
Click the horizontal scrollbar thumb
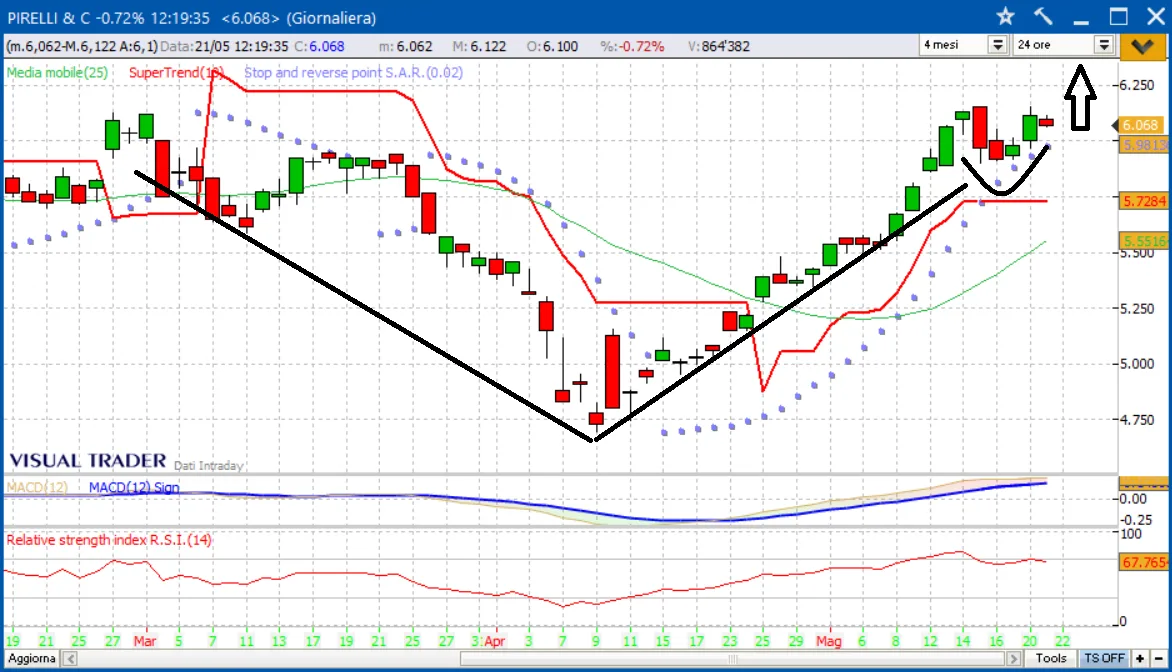pos(732,659)
